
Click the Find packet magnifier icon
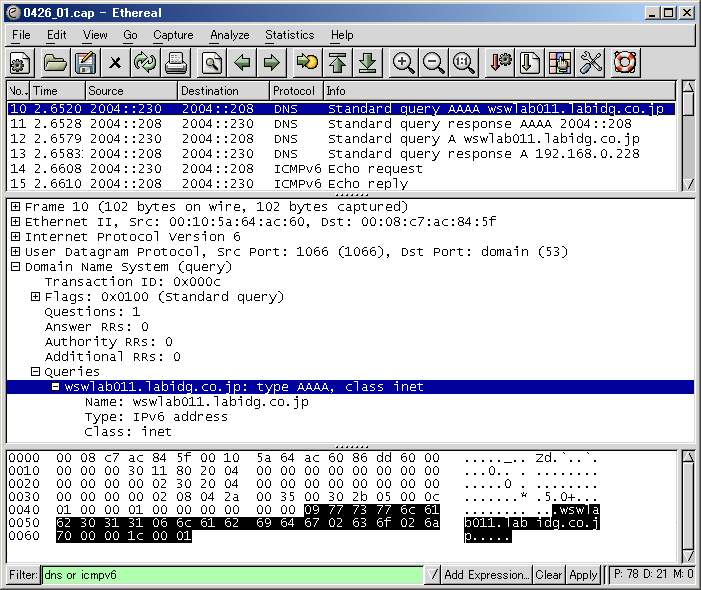tap(212, 63)
